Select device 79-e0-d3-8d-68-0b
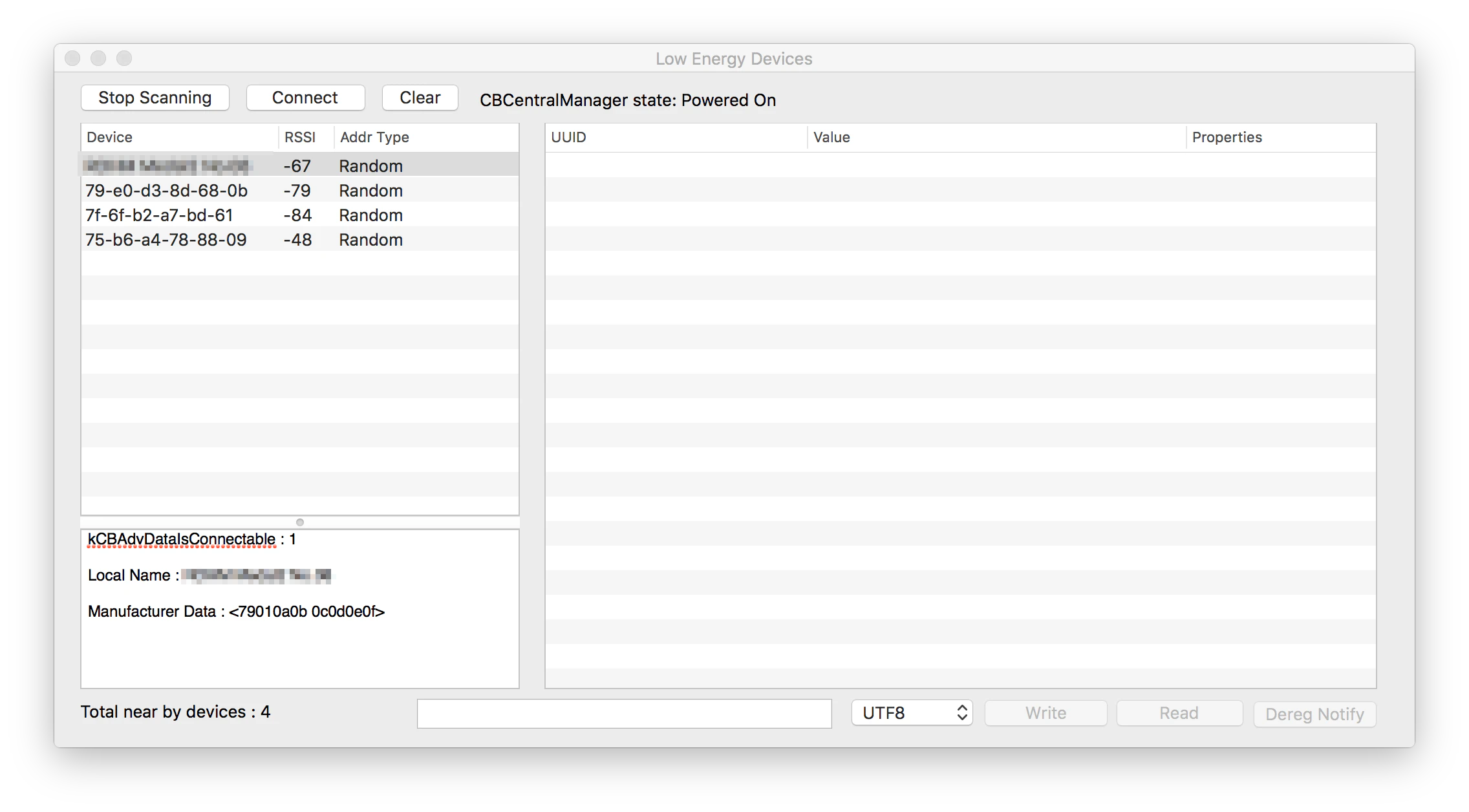This screenshot has height=812, width=1469. click(300, 191)
